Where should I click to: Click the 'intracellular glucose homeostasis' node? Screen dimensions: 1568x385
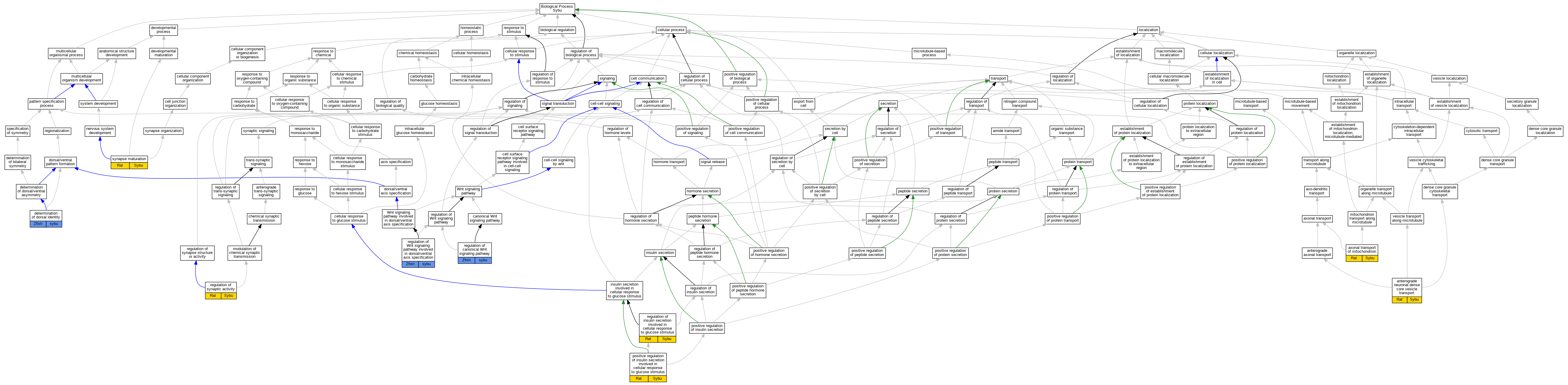click(415, 131)
